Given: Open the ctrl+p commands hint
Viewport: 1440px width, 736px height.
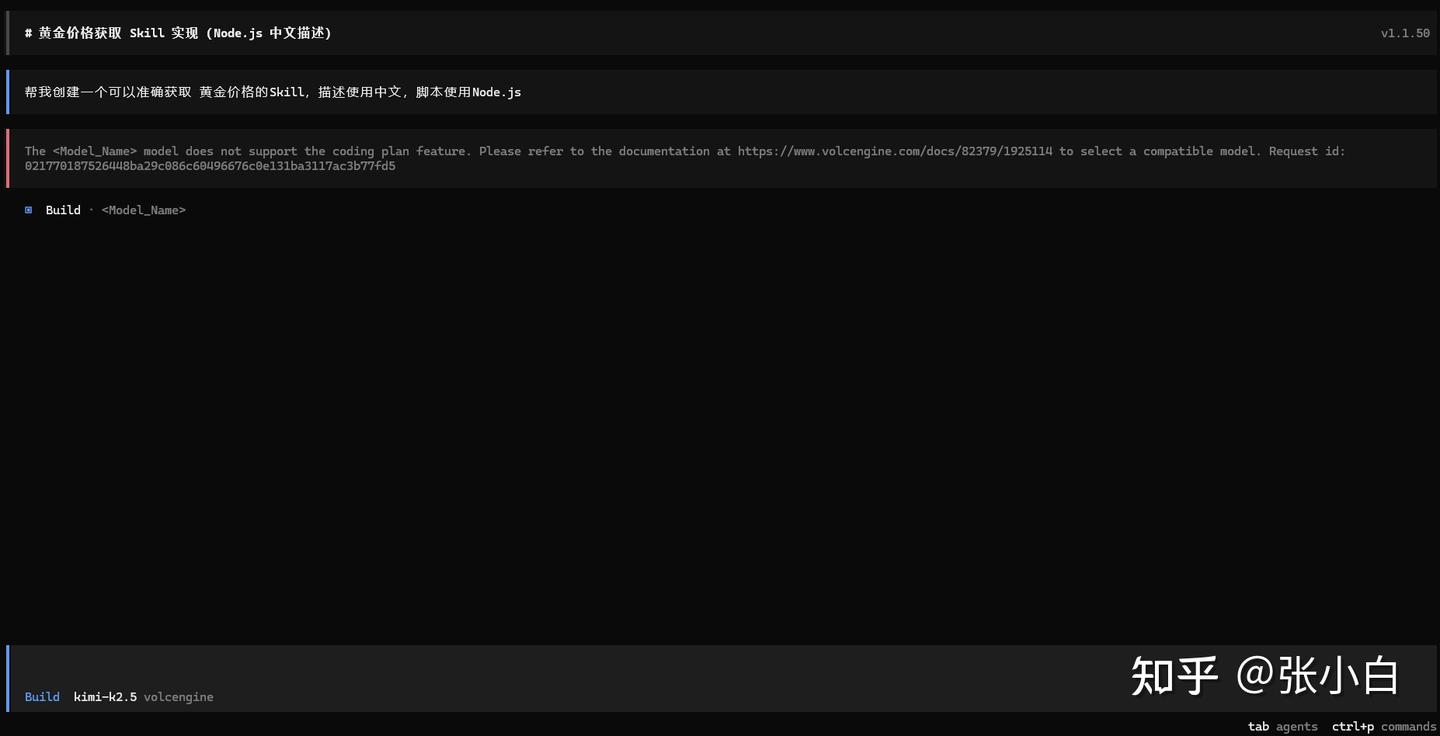Looking at the screenshot, I should [x=1384, y=727].
